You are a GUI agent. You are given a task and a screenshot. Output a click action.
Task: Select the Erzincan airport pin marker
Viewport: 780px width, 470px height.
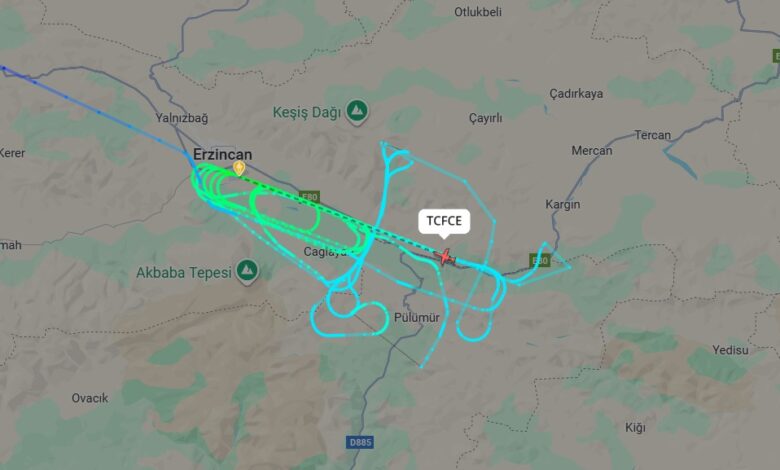click(x=239, y=168)
